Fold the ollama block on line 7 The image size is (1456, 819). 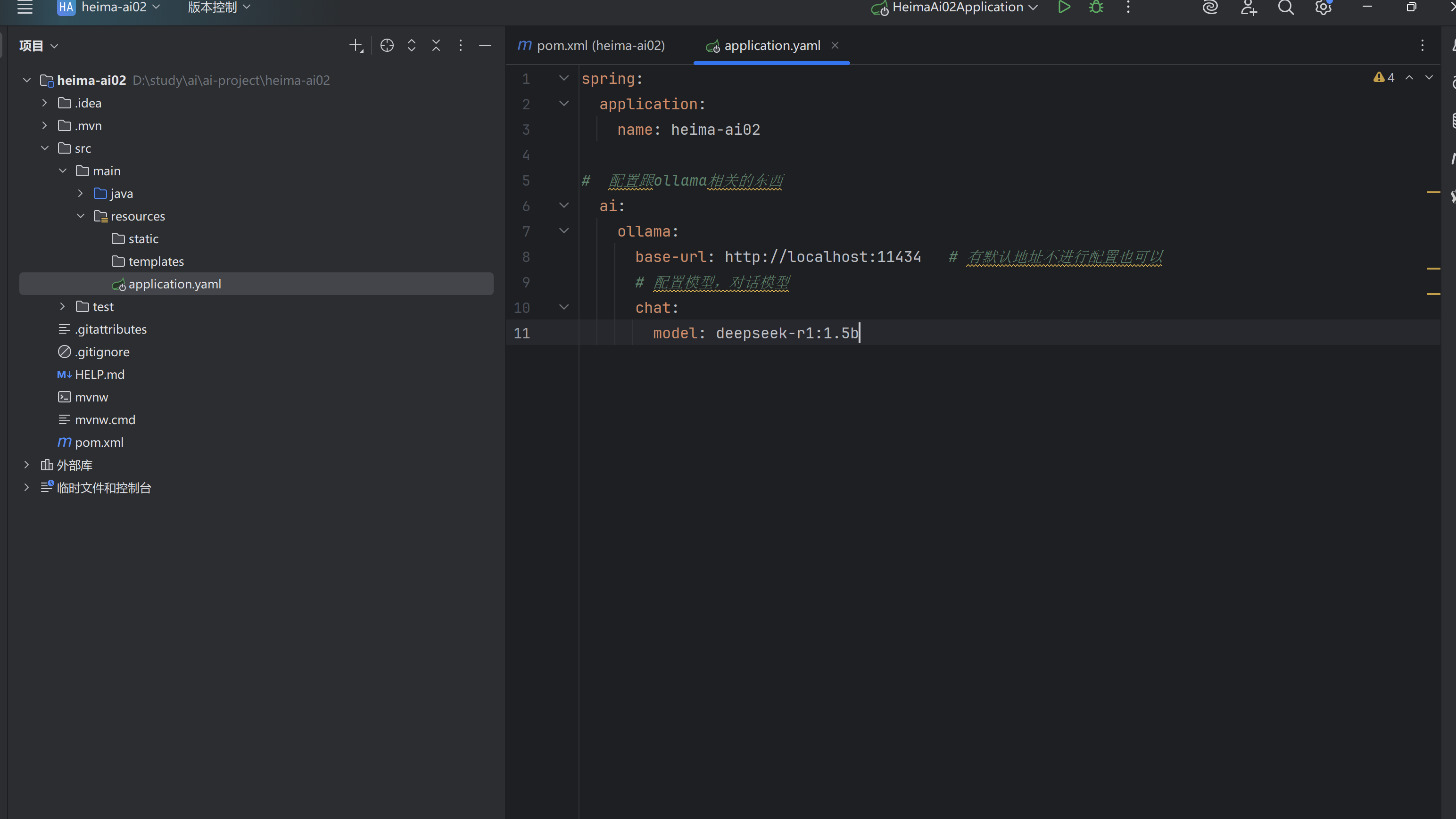click(563, 231)
